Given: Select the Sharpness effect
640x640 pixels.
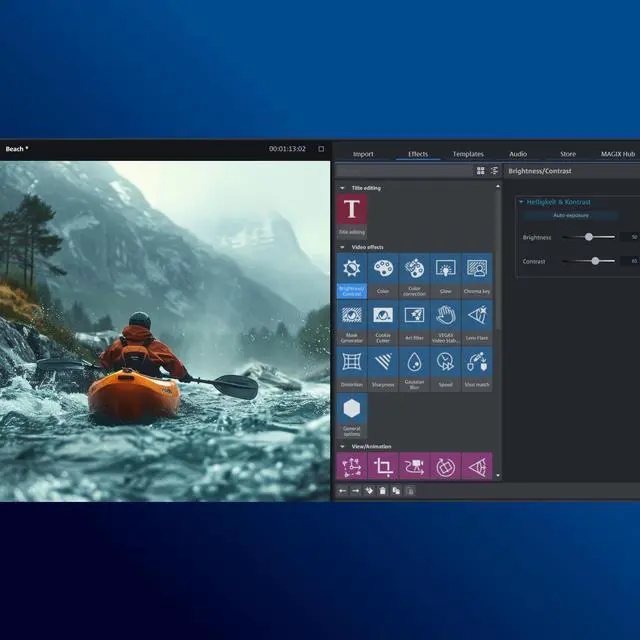Looking at the screenshot, I should click(383, 369).
